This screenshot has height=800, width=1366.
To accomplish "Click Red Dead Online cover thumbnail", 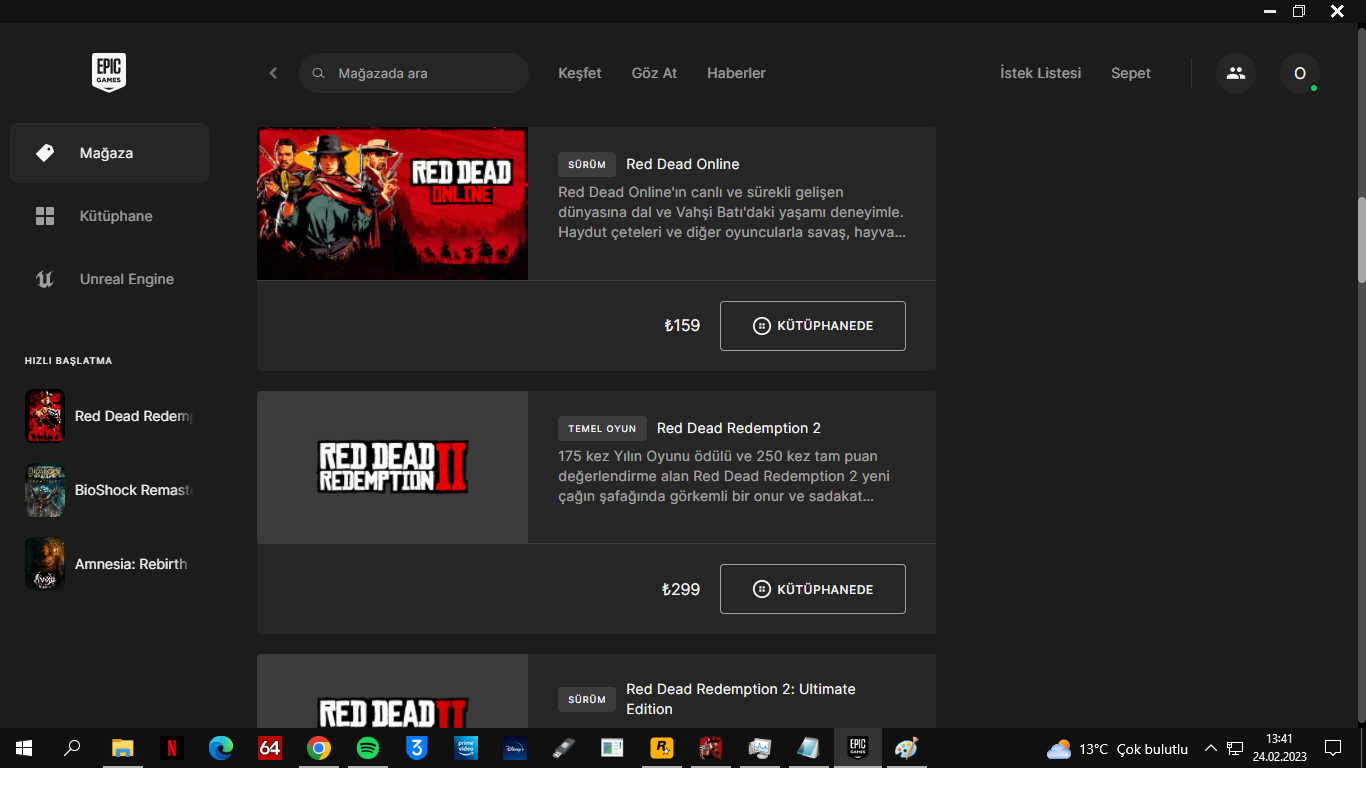I will 392,203.
